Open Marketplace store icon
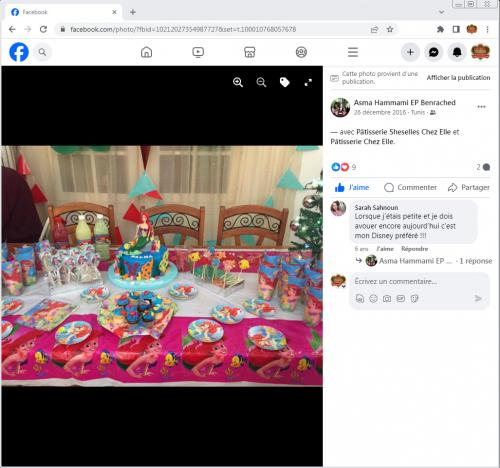Screen dimensions: 500x468 click(x=250, y=52)
